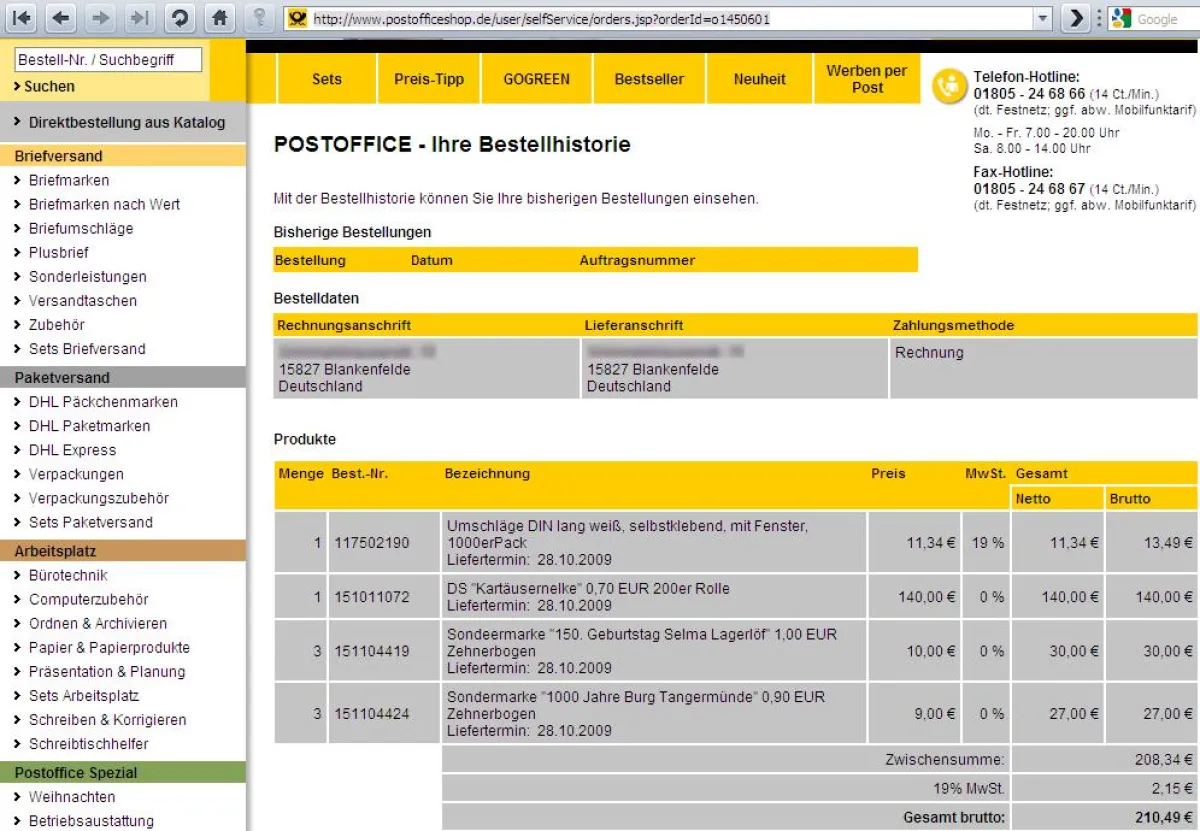Click the Bestell-Nr. search input field
This screenshot has width=1200, height=831.
click(106, 59)
